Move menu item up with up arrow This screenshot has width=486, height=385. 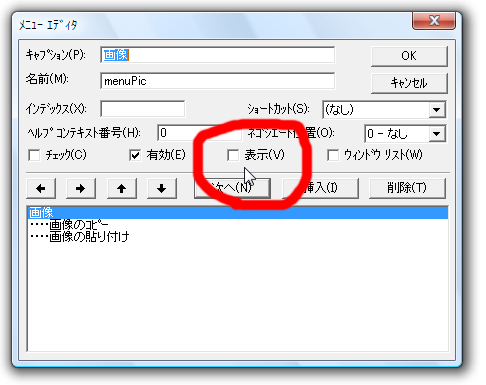[122, 188]
